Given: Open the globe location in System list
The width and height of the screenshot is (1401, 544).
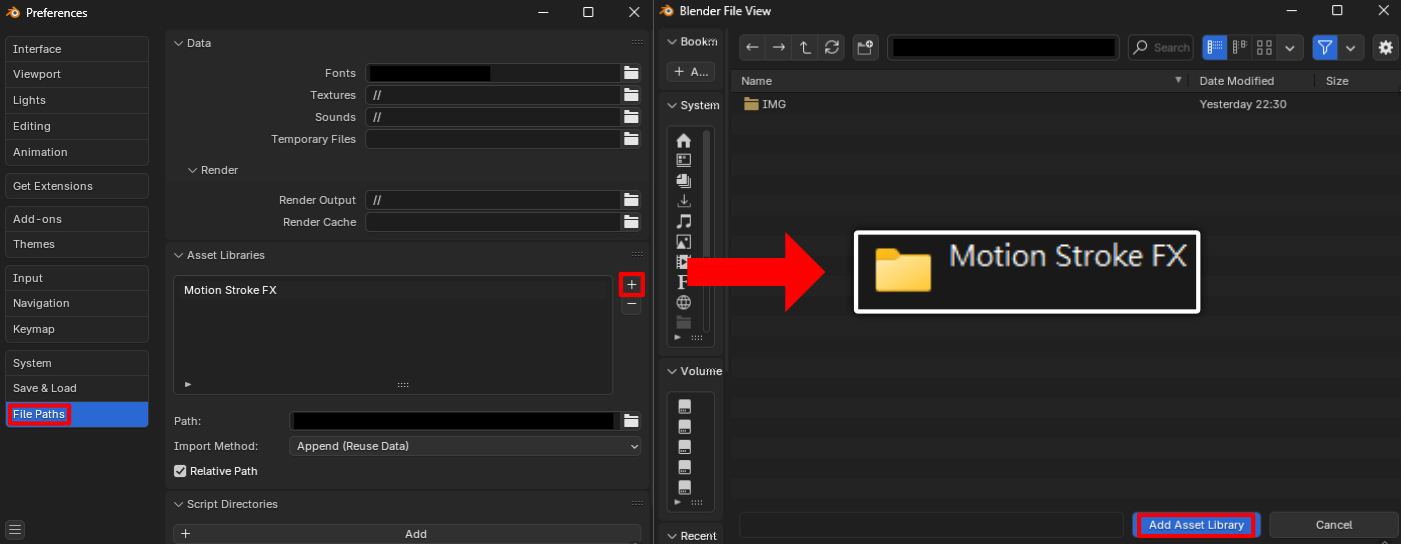Looking at the screenshot, I should (684, 302).
